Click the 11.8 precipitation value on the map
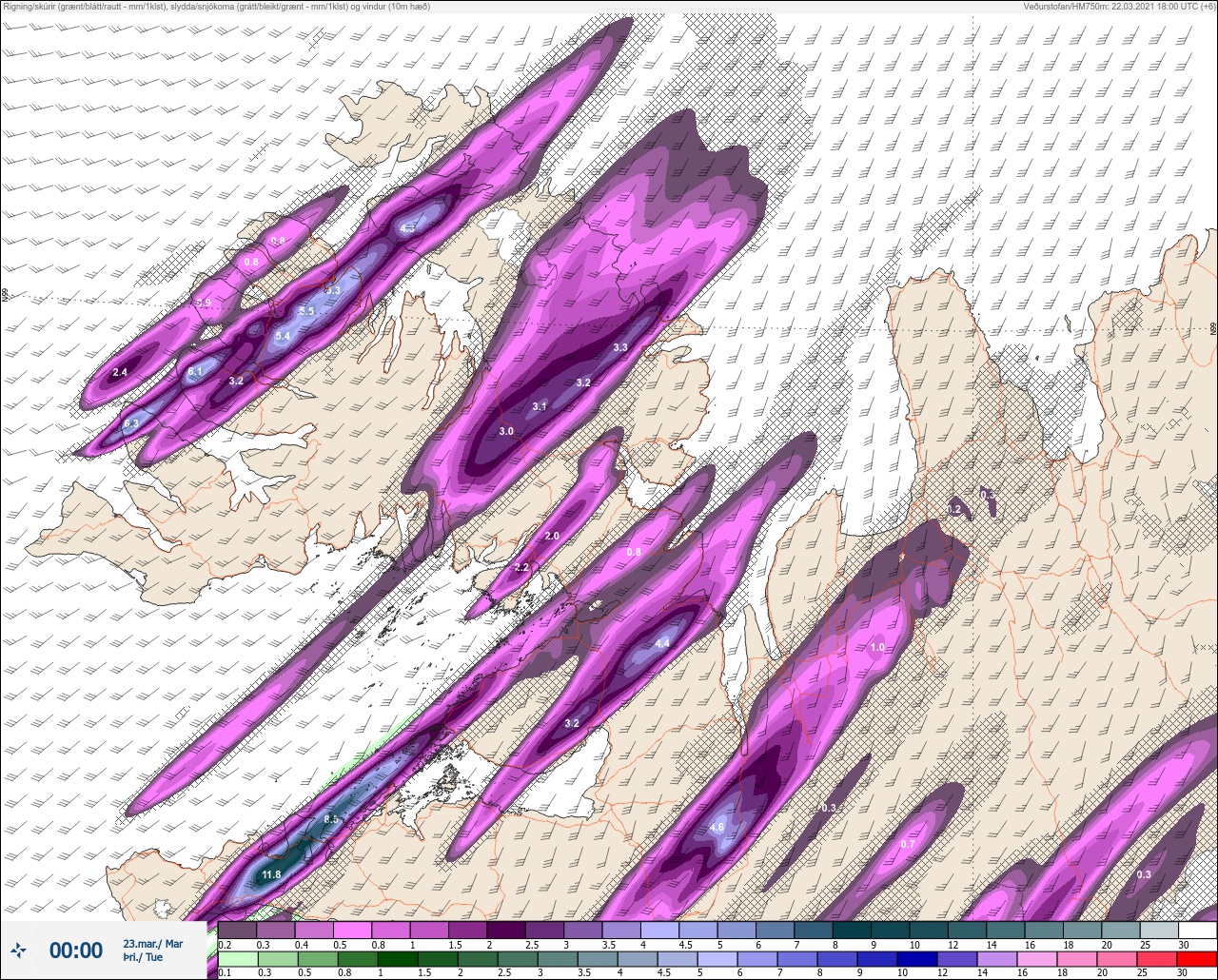 pyautogui.click(x=271, y=874)
